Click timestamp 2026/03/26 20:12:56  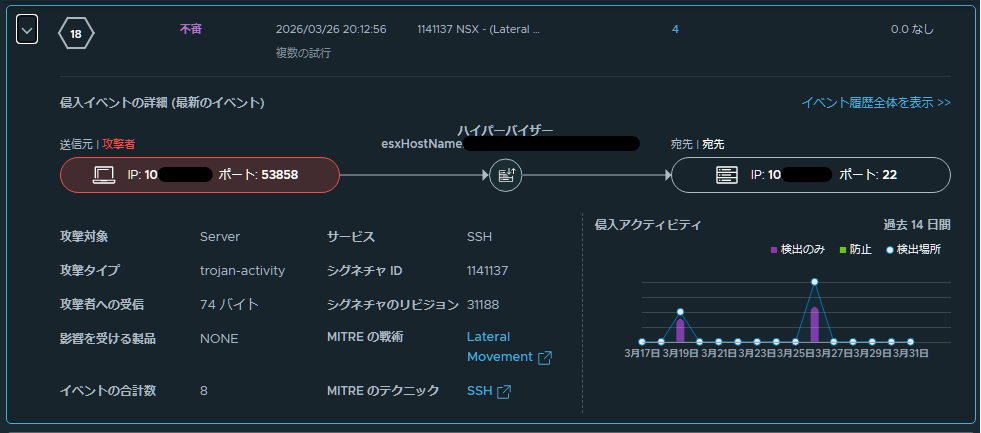coord(331,29)
